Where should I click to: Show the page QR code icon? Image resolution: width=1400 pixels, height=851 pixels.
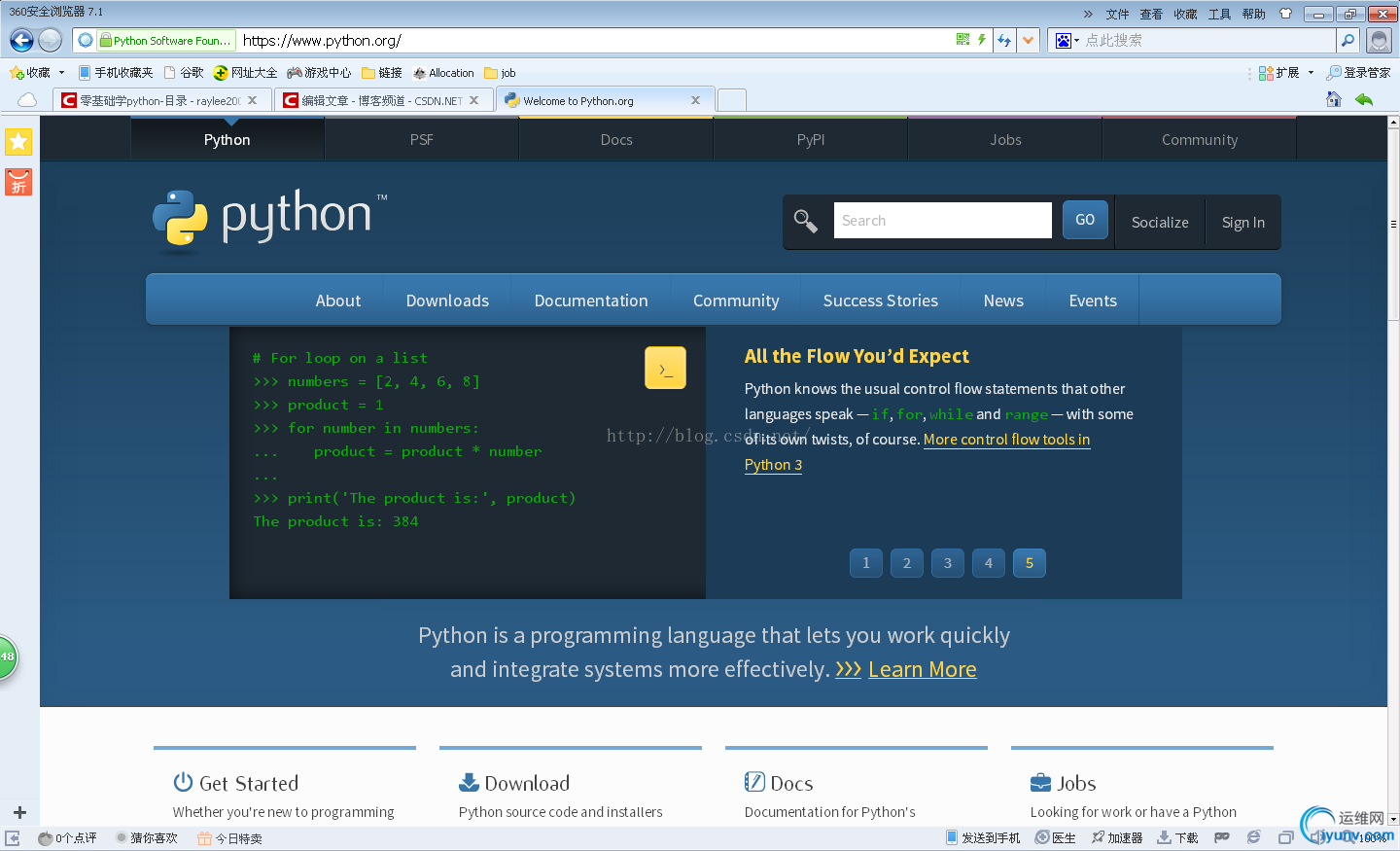point(962,40)
